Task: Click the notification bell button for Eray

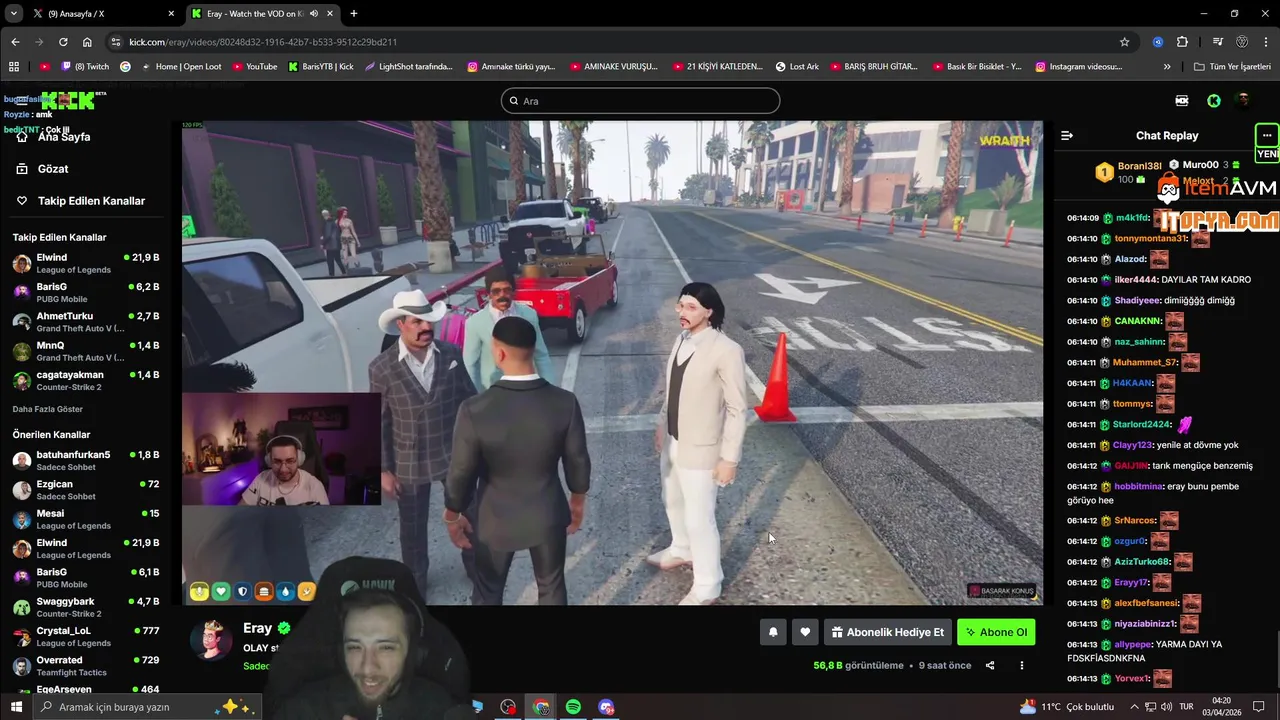Action: 773,632
